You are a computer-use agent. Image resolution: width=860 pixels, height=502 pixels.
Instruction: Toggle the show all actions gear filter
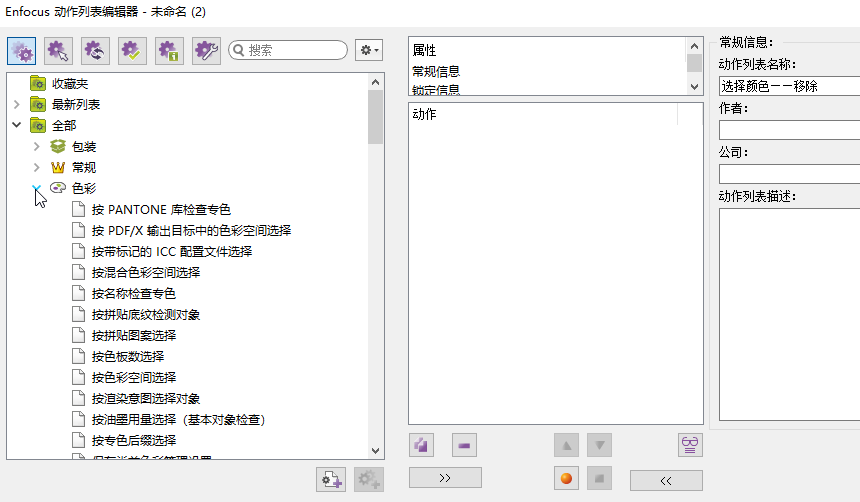[x=22, y=50]
